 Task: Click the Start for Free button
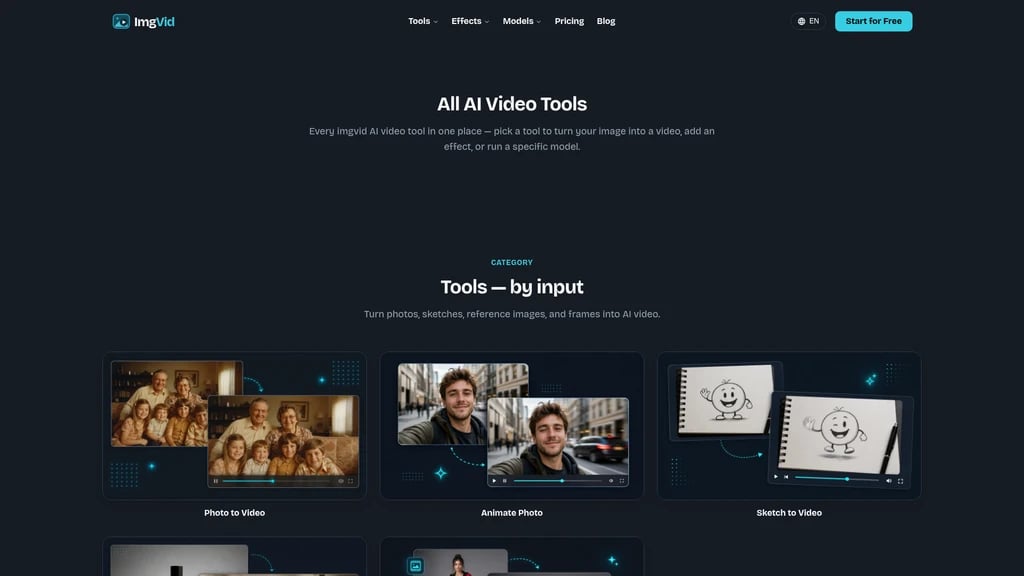coord(873,22)
